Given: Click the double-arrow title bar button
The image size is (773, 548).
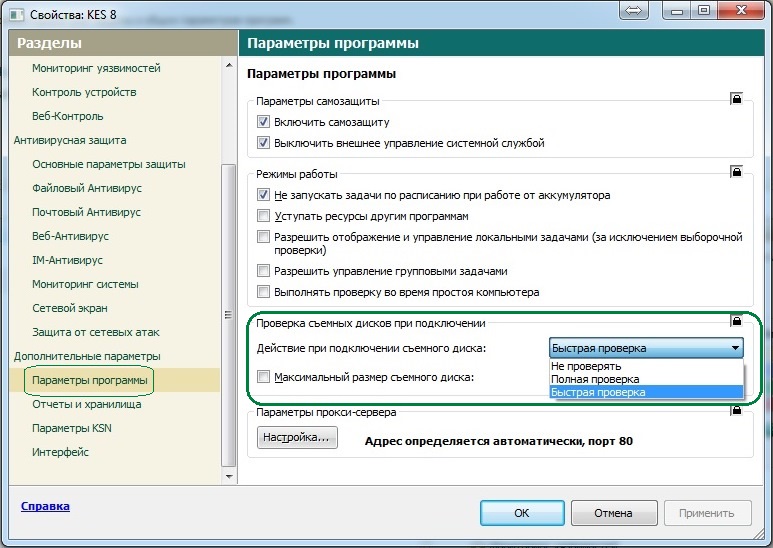Looking at the screenshot, I should click(634, 10).
